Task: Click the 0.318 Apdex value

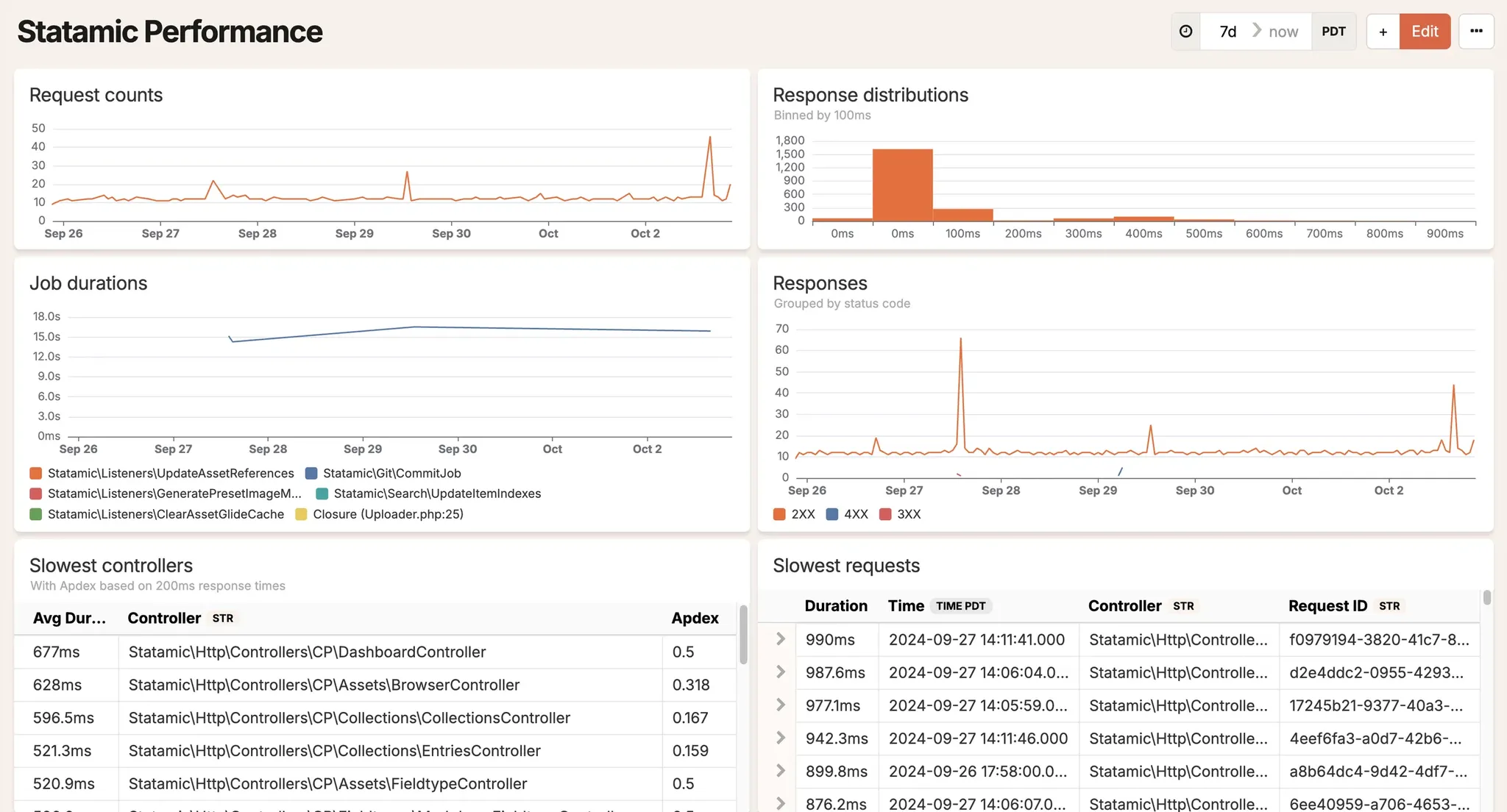Action: [691, 685]
